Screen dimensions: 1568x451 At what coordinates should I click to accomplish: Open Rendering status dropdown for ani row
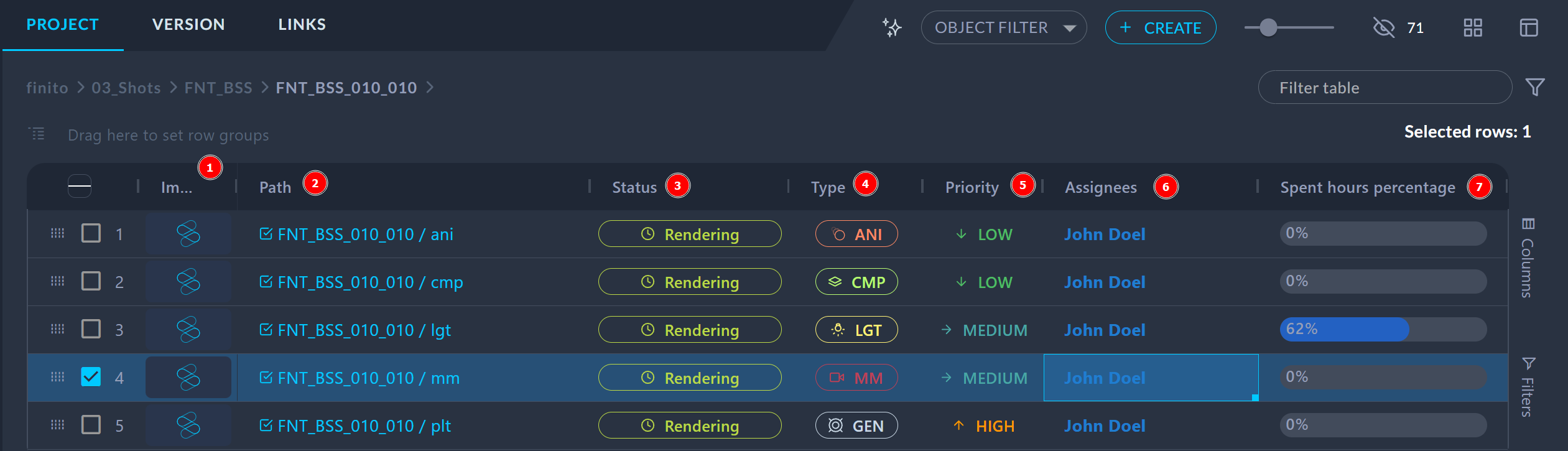(689, 234)
